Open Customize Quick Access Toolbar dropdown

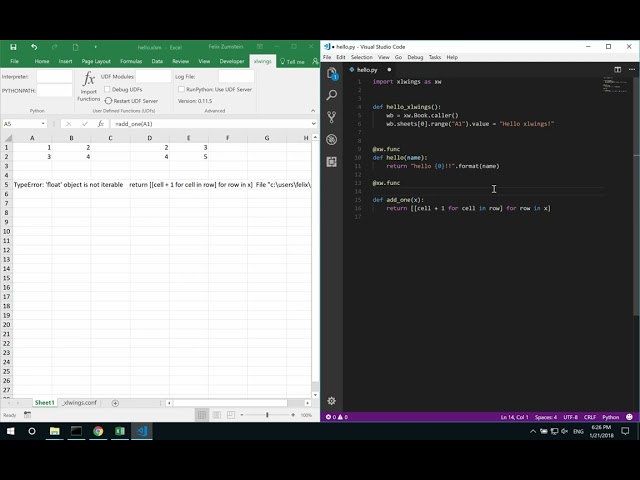[x=96, y=47]
